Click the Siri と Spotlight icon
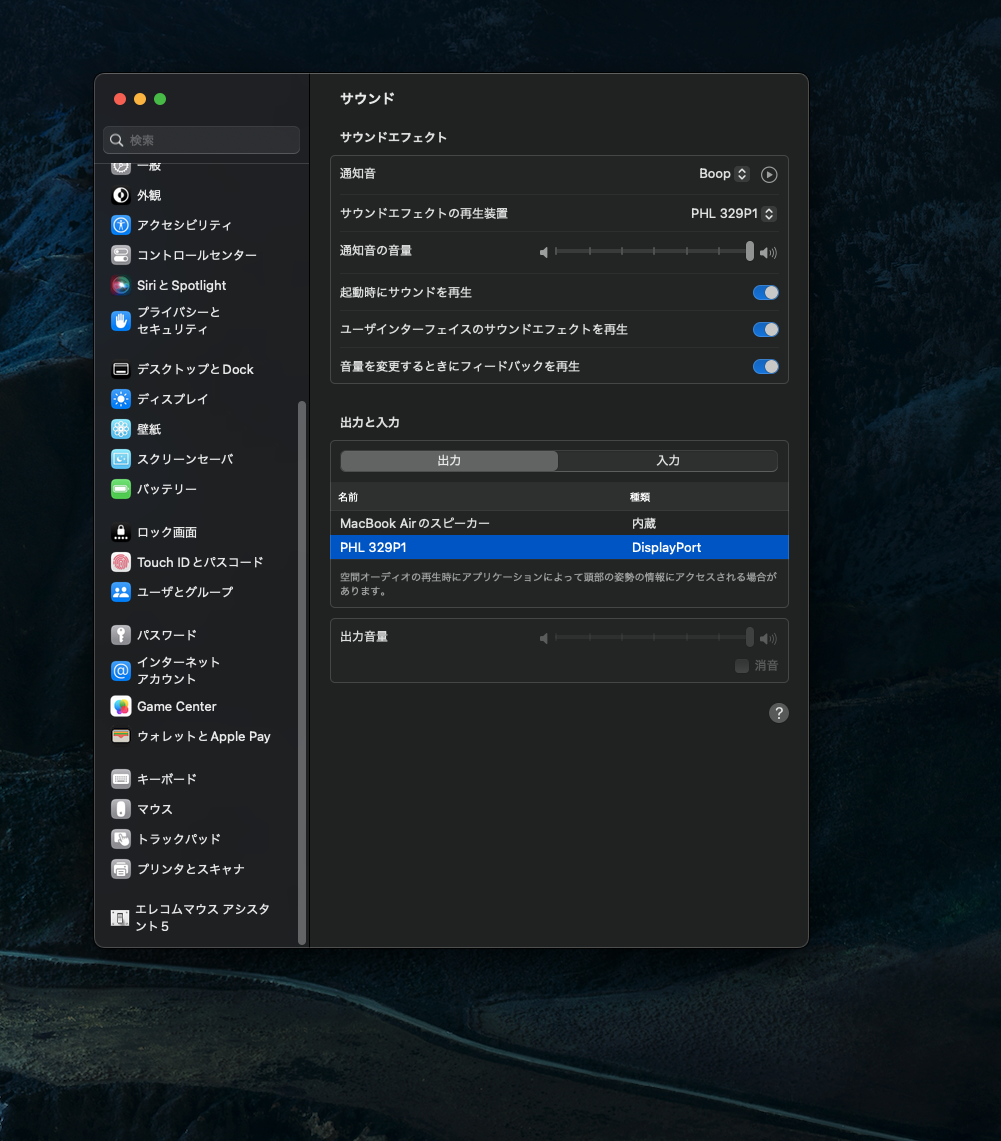 coord(121,285)
